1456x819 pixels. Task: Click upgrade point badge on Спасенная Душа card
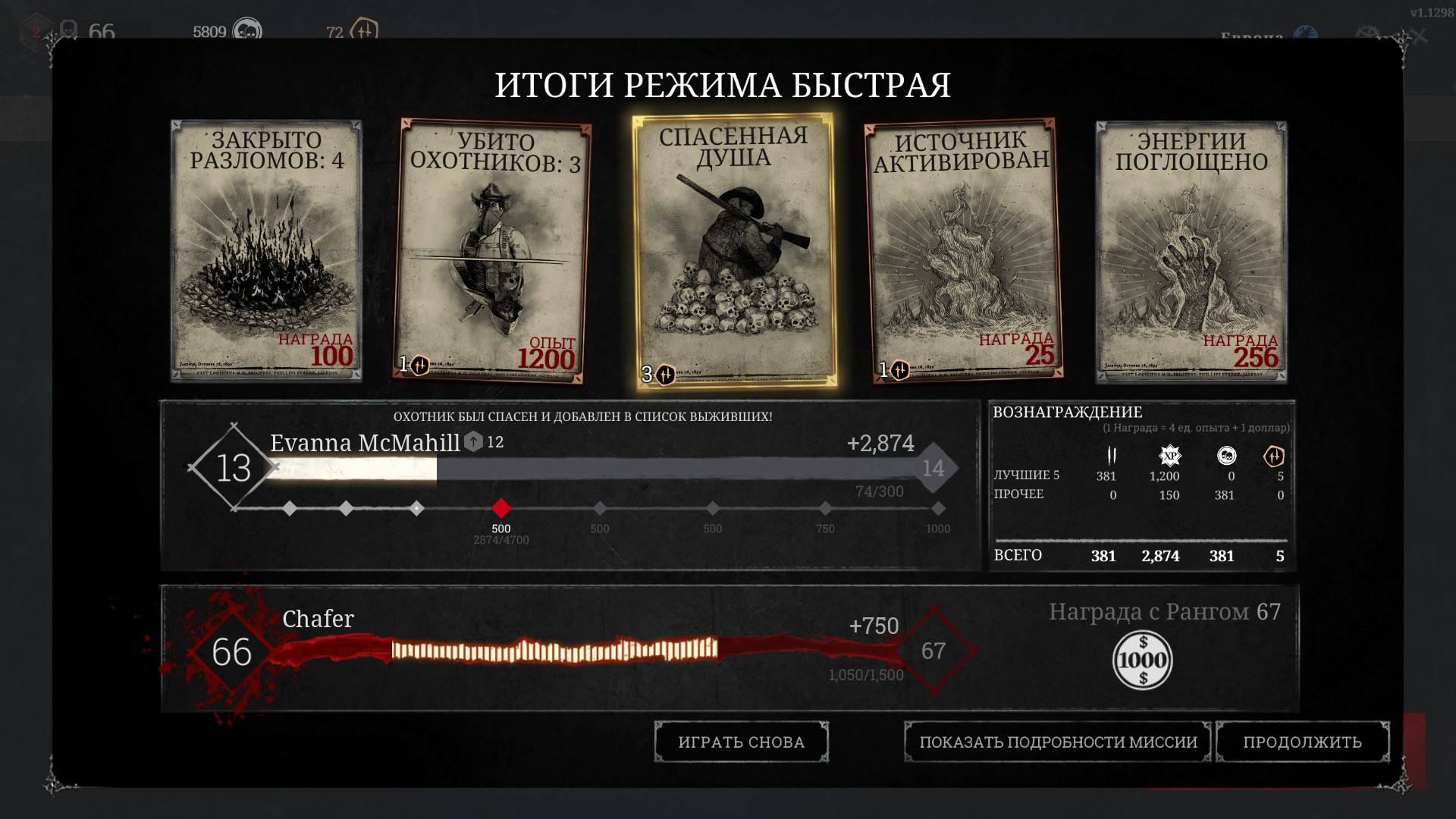[x=665, y=375]
